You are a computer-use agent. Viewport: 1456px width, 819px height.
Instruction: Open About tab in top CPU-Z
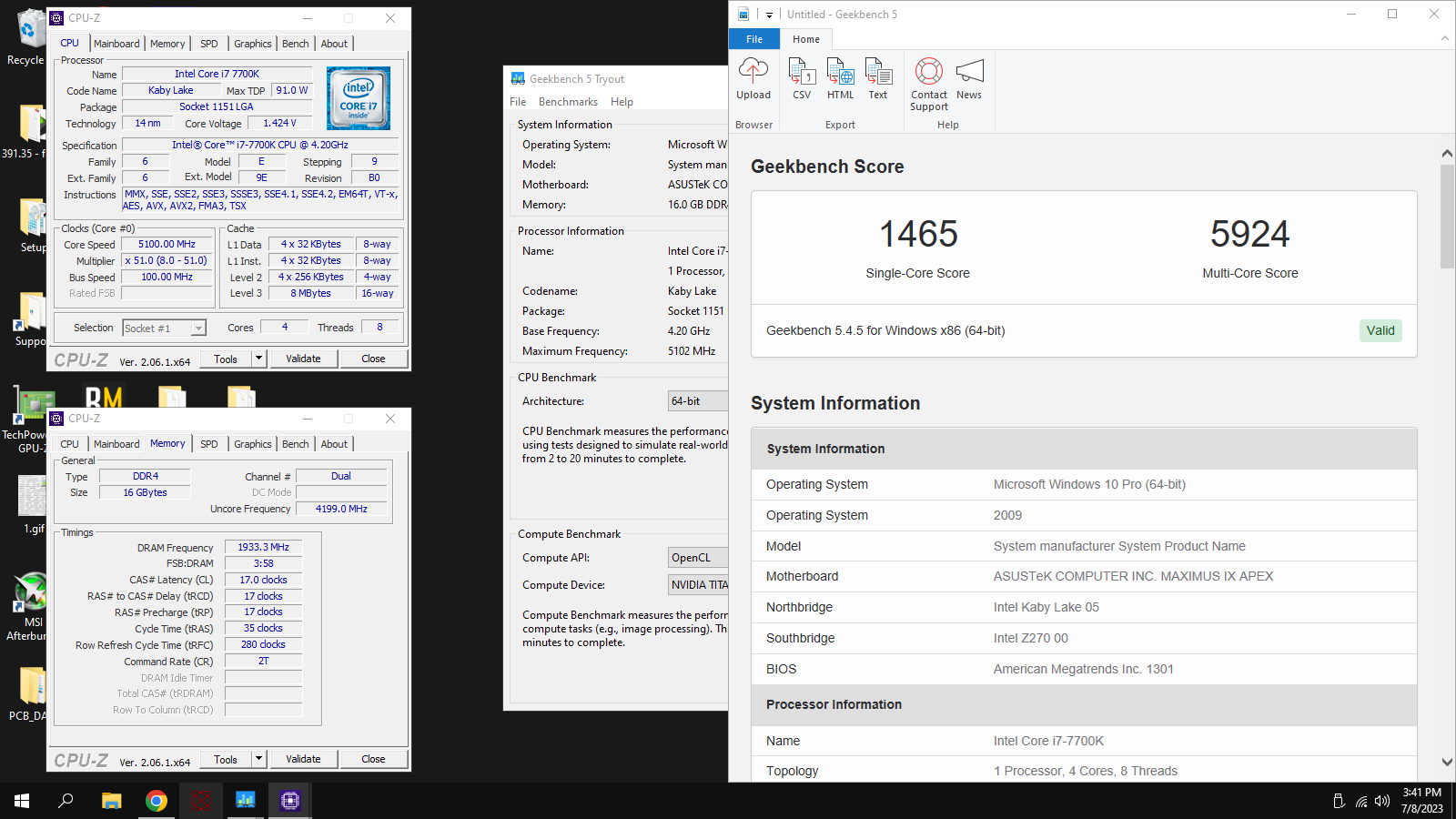point(334,44)
